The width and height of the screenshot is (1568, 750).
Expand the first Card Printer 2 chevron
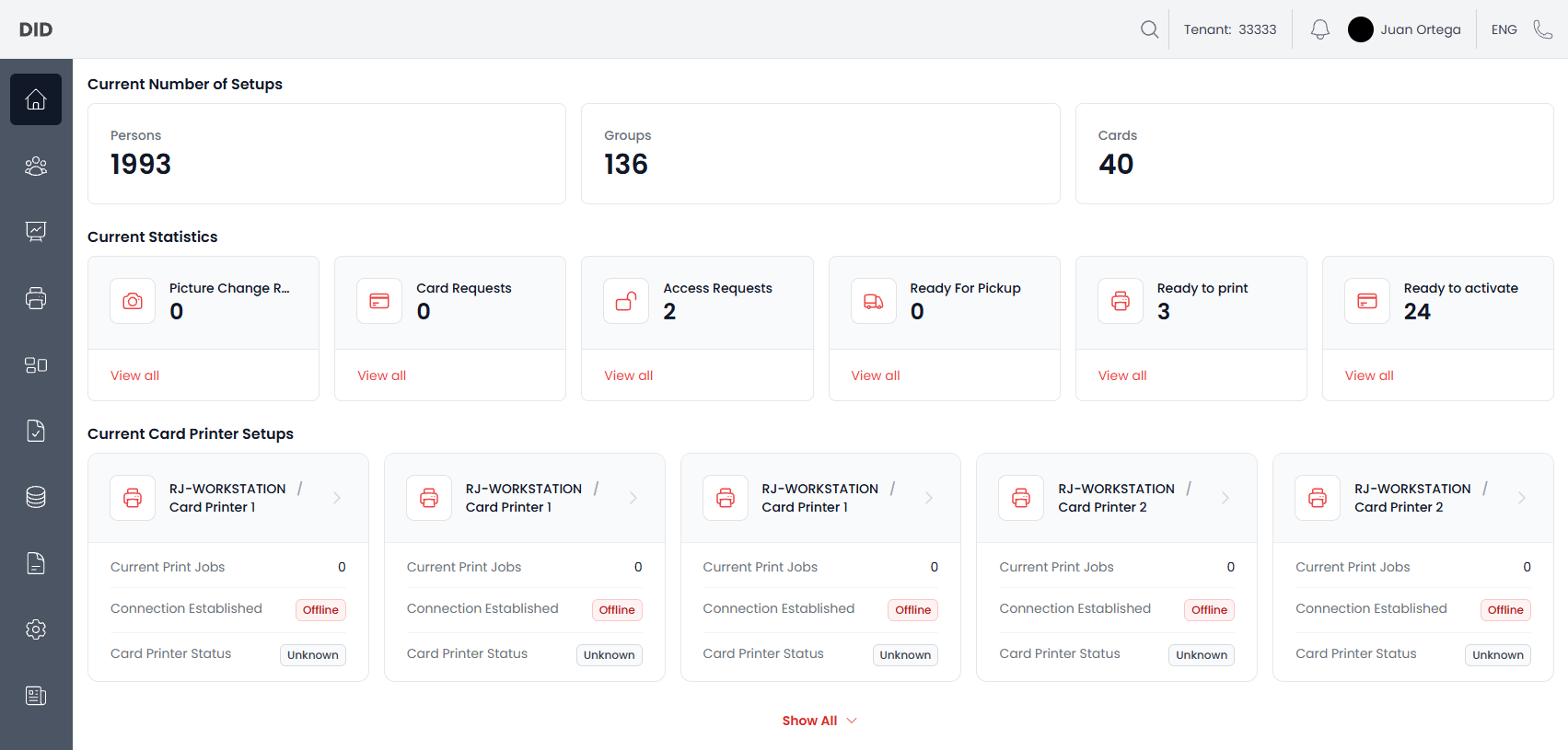1225,498
